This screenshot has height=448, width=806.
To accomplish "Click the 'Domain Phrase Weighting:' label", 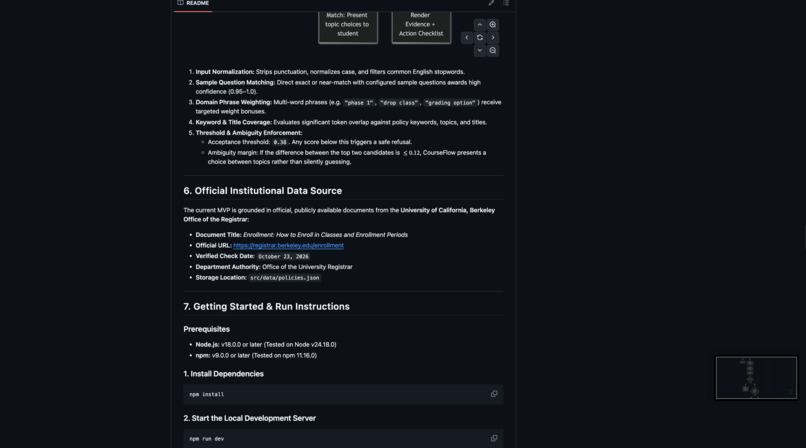I will pos(233,102).
